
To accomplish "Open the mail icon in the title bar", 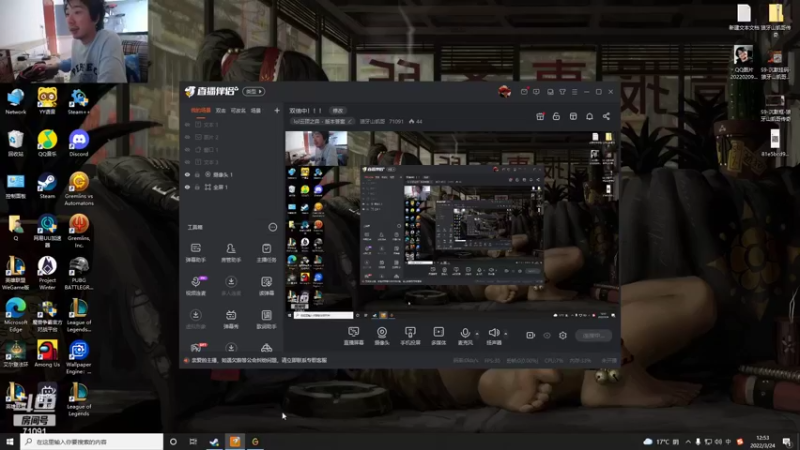I will click(524, 92).
